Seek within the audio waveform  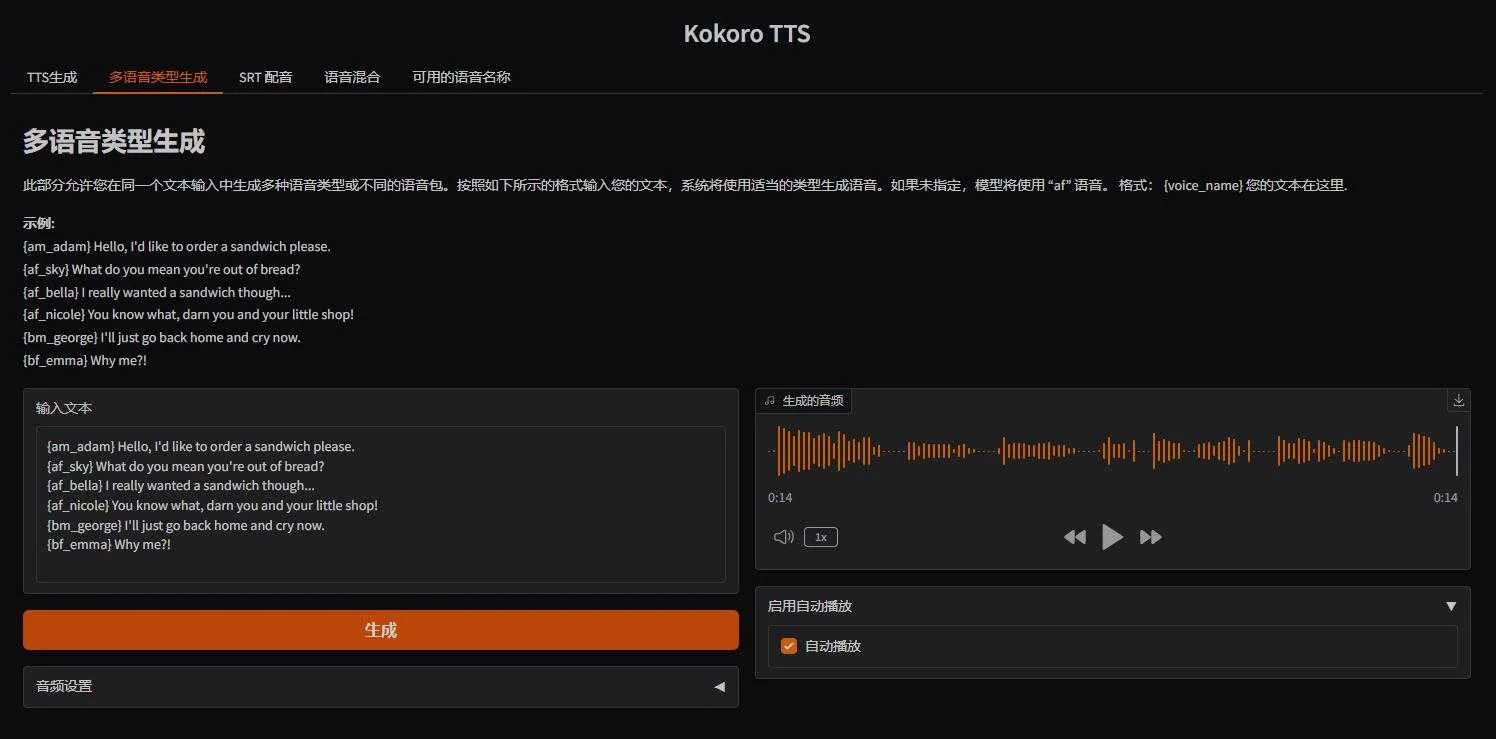(1112, 451)
